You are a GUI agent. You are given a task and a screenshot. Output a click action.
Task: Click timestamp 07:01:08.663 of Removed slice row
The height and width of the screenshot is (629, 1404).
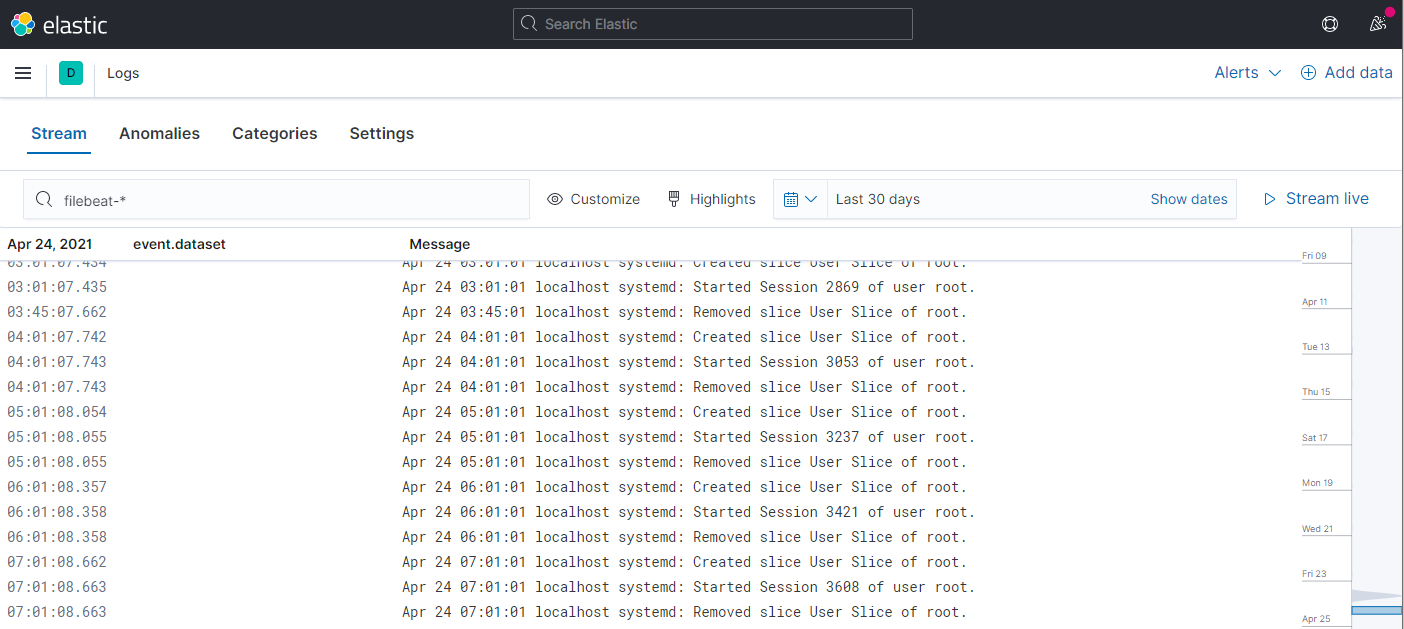pos(57,612)
